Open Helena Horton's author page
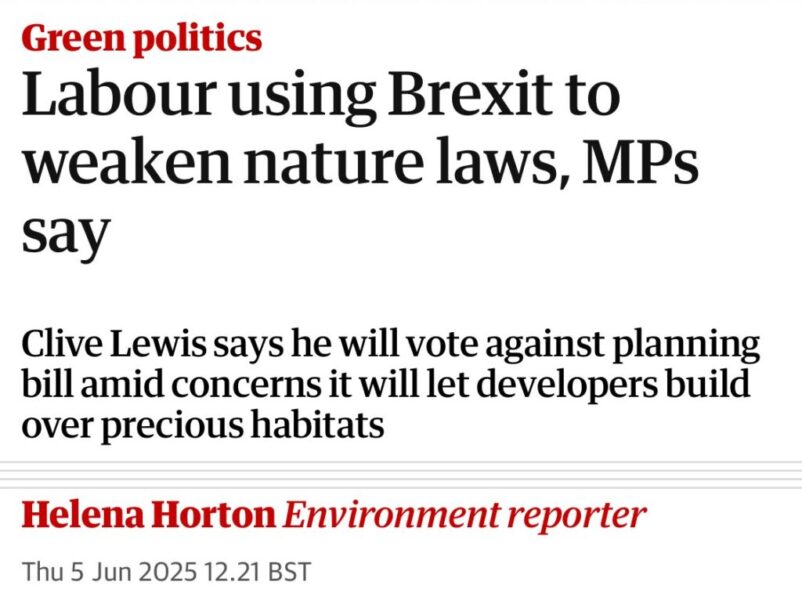The width and height of the screenshot is (802, 600). click(148, 515)
